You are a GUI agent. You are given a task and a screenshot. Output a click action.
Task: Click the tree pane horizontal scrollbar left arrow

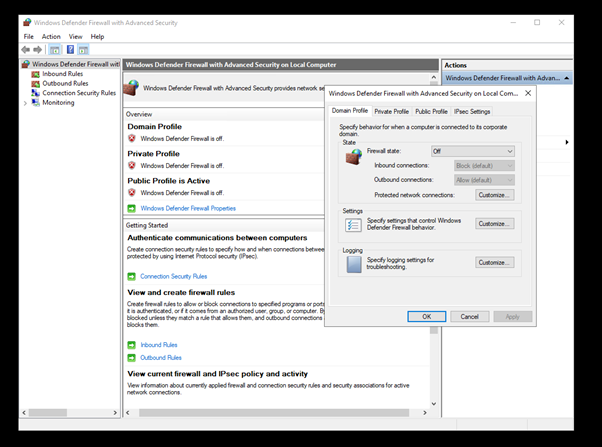point(24,413)
